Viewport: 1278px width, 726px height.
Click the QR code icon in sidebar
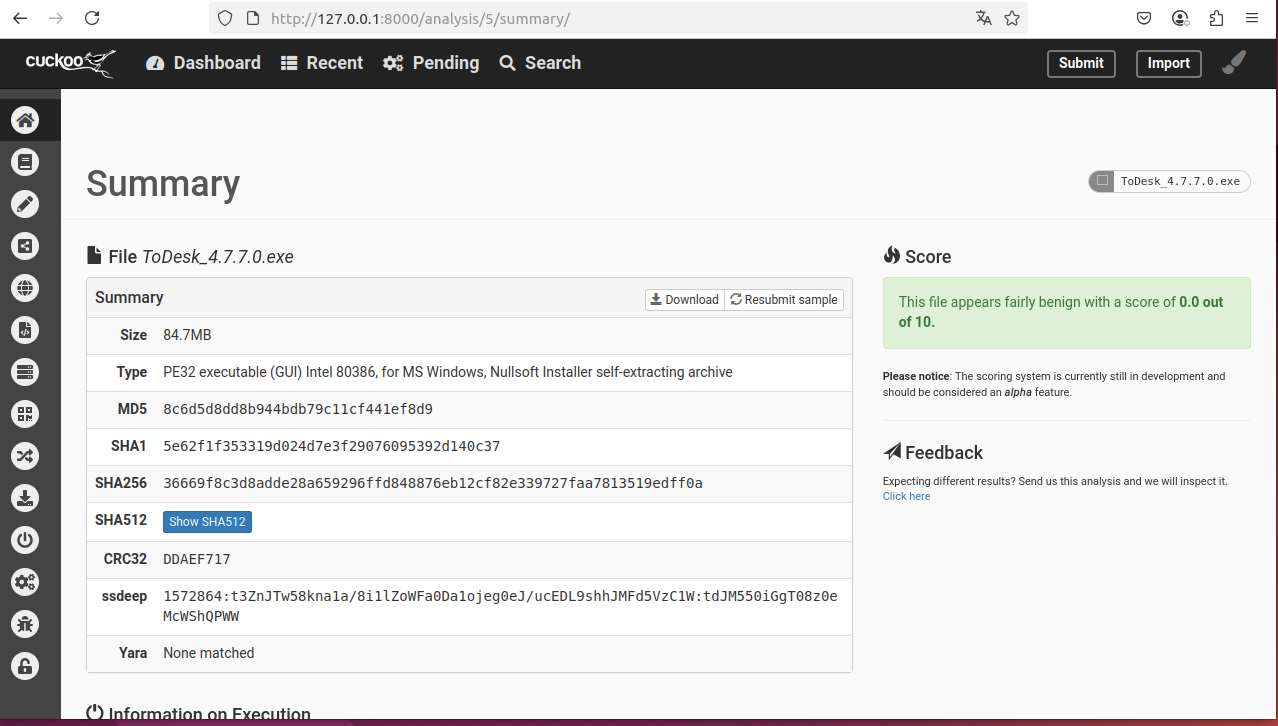(x=25, y=414)
